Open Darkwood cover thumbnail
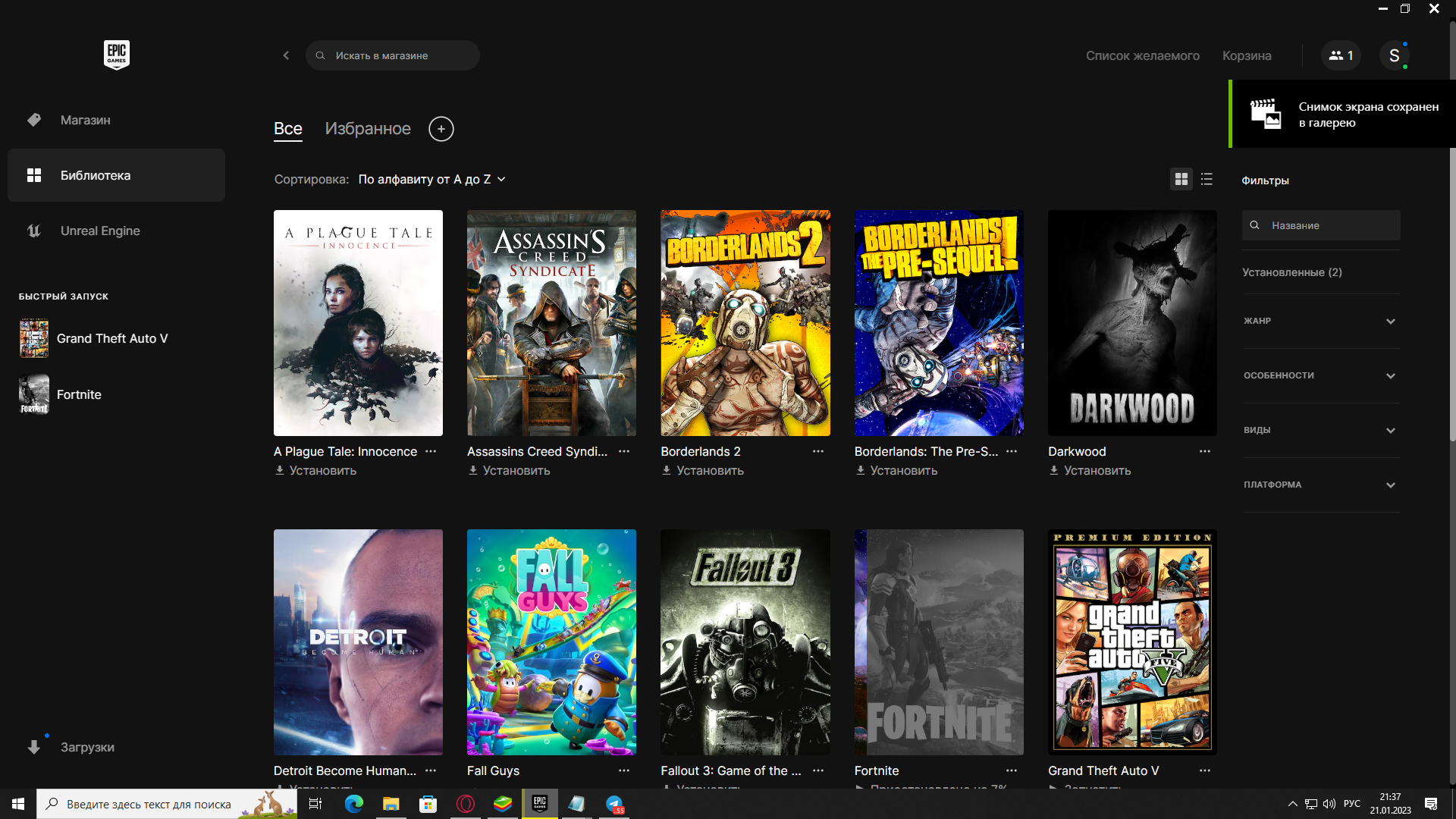Image resolution: width=1456 pixels, height=819 pixels. [x=1132, y=323]
